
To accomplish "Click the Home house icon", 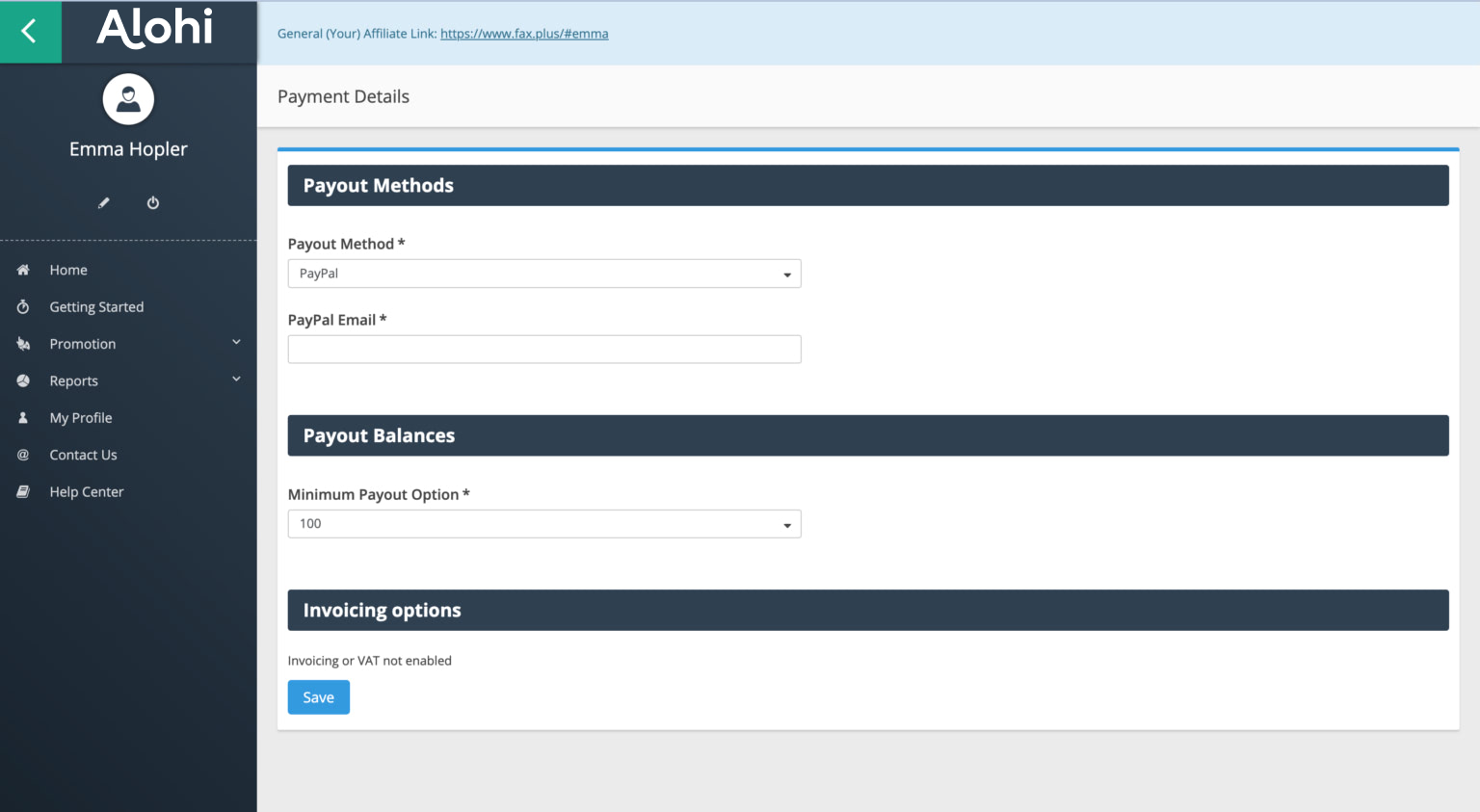I will 23,271.
